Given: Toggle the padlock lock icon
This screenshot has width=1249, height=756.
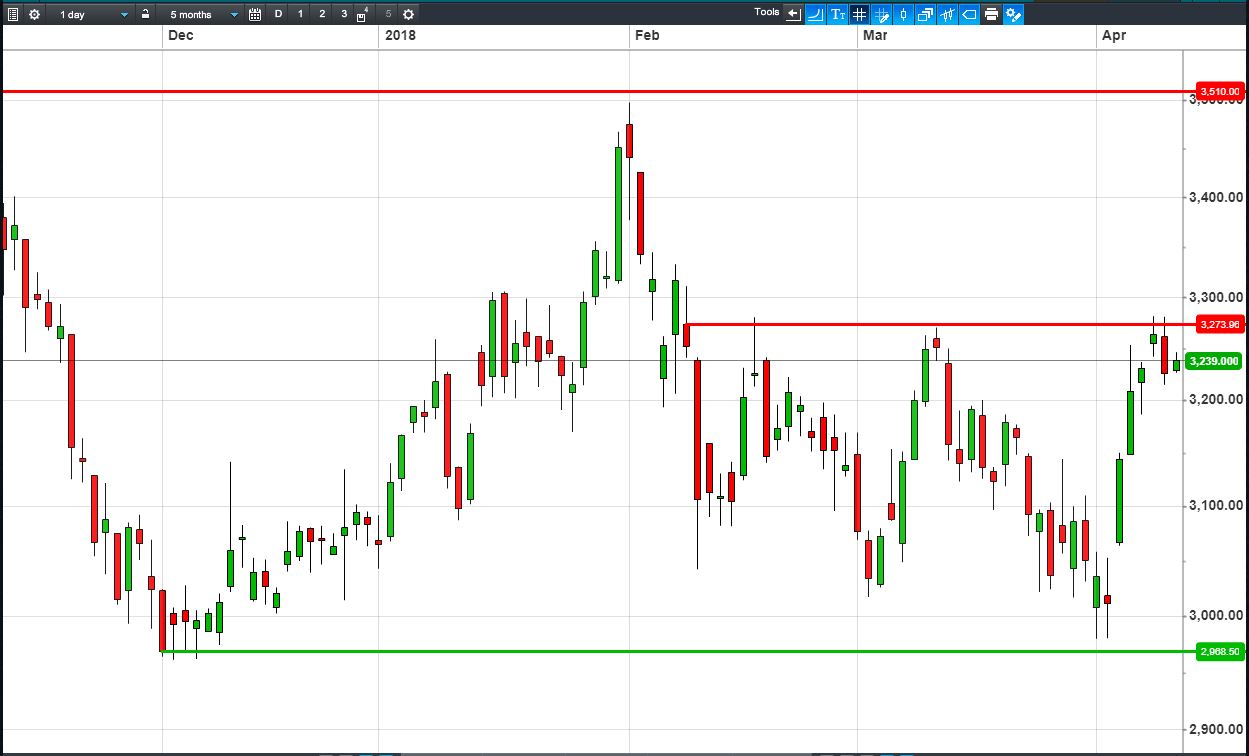Looking at the screenshot, I should coord(146,14).
